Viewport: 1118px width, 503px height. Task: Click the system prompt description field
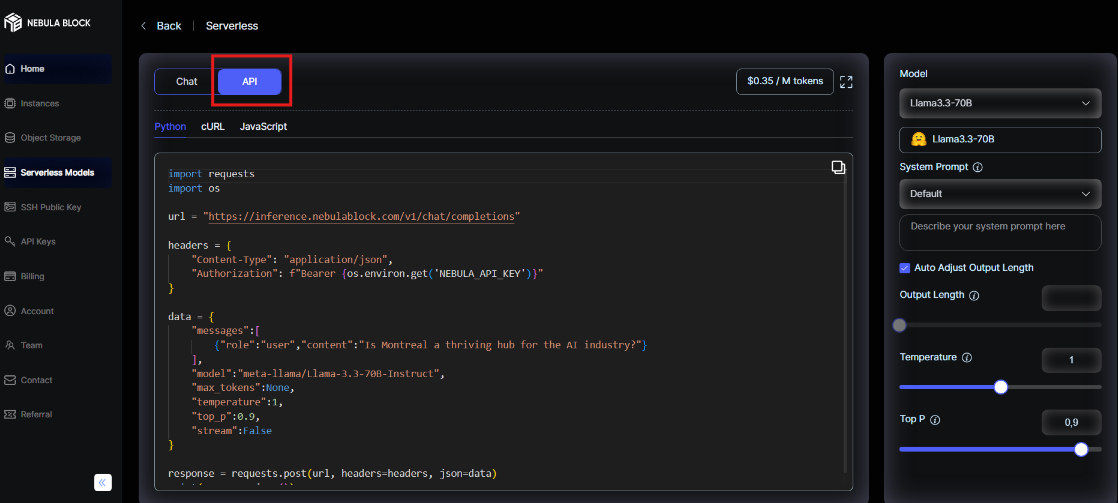[999, 232]
